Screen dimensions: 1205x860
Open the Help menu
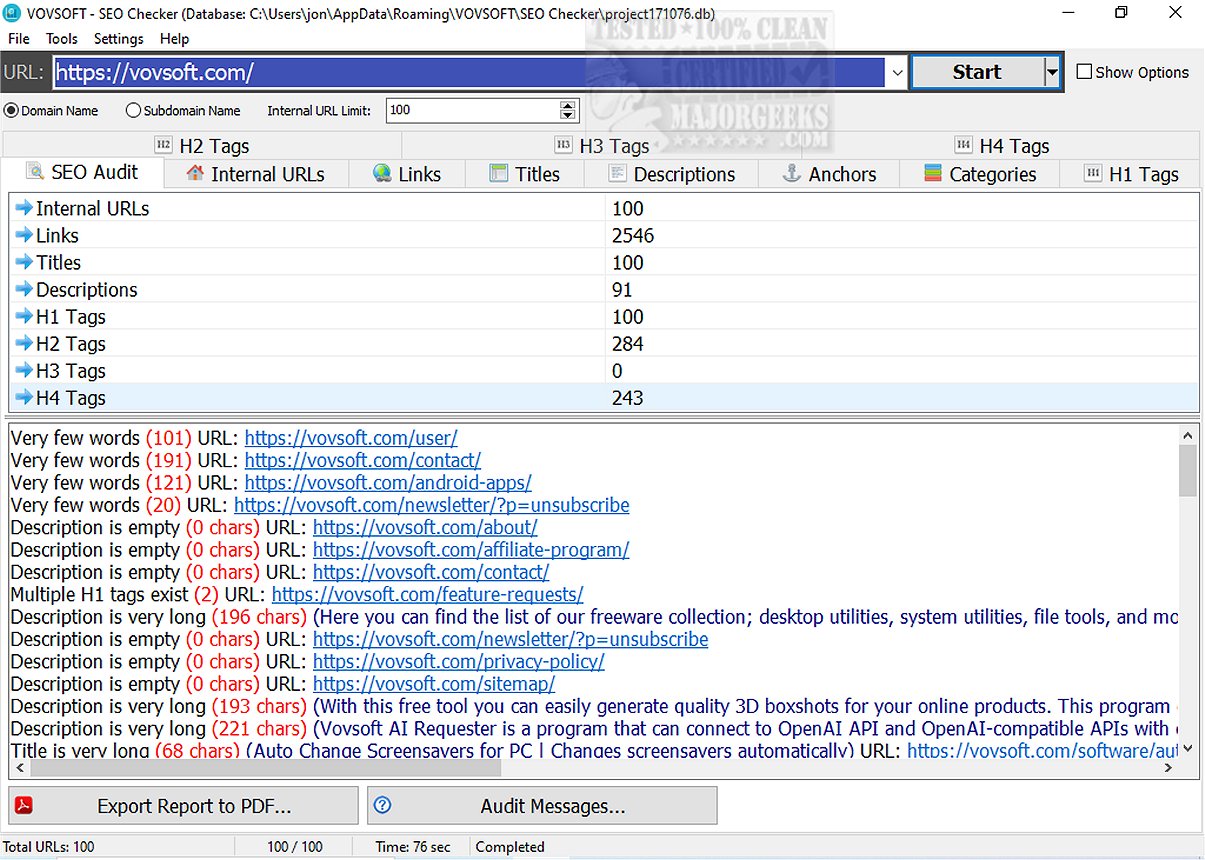point(175,38)
